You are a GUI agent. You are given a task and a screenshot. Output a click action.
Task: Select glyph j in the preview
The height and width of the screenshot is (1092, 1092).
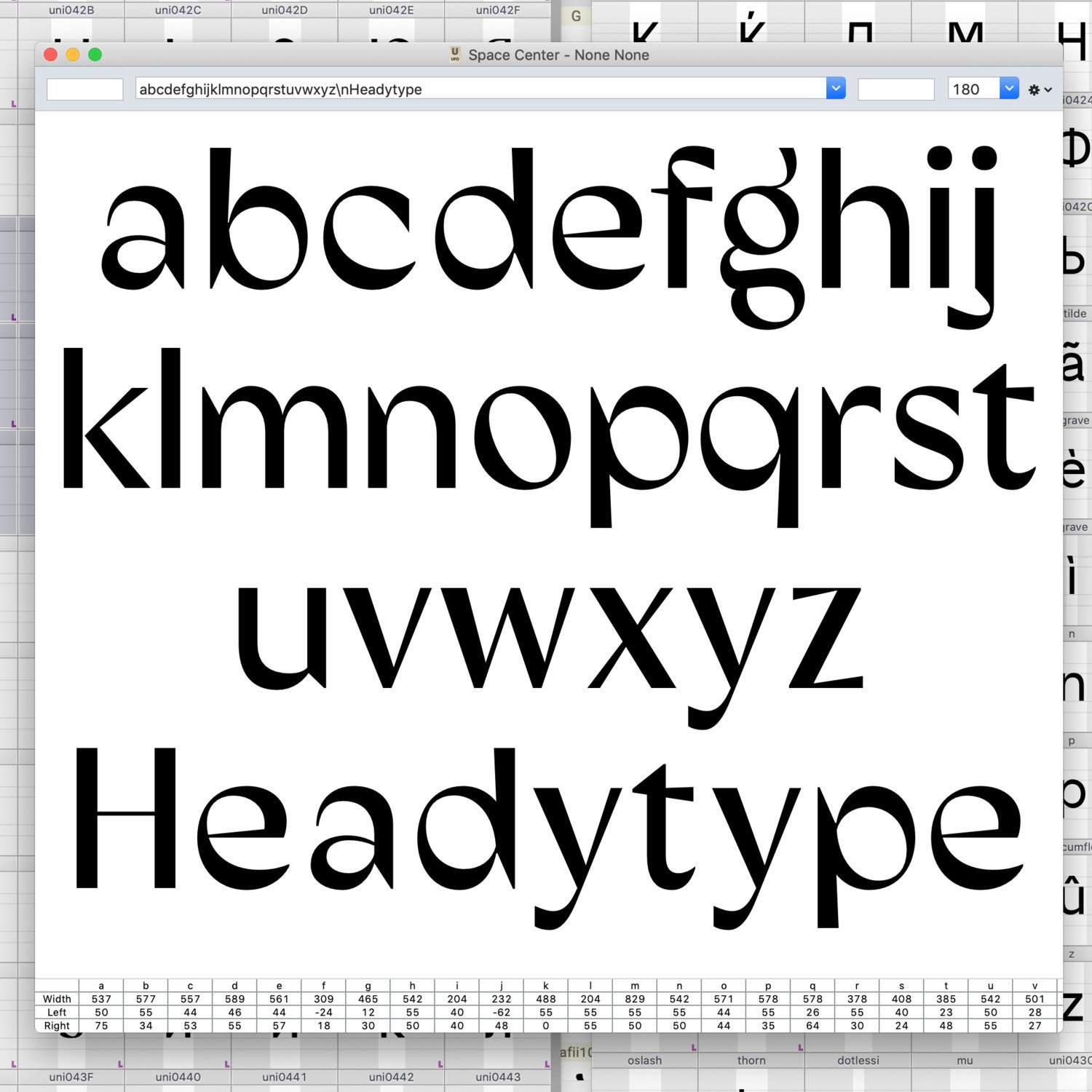pos(974,237)
